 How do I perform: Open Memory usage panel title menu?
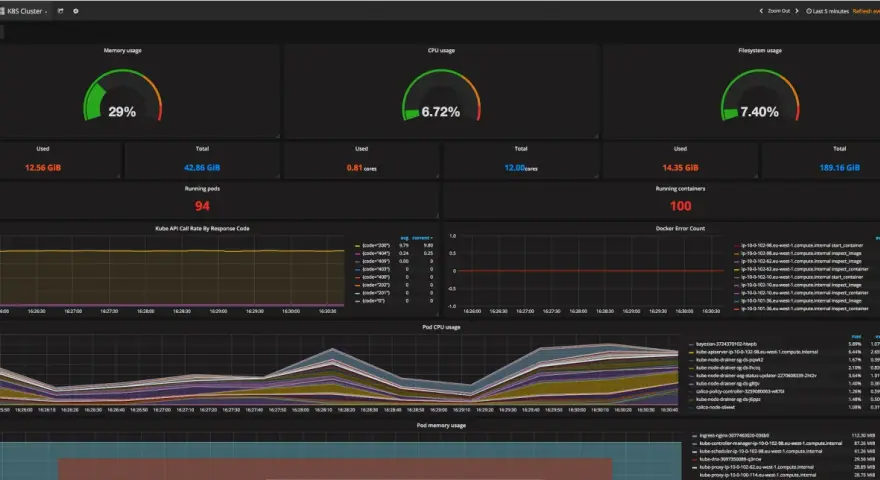click(122, 51)
